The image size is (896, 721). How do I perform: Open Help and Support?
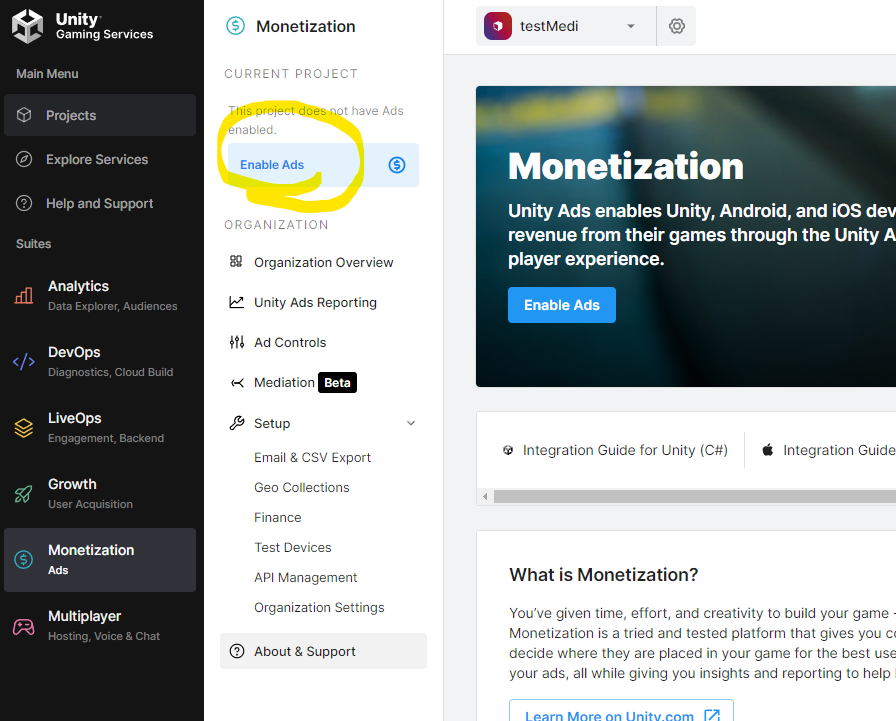coord(100,203)
